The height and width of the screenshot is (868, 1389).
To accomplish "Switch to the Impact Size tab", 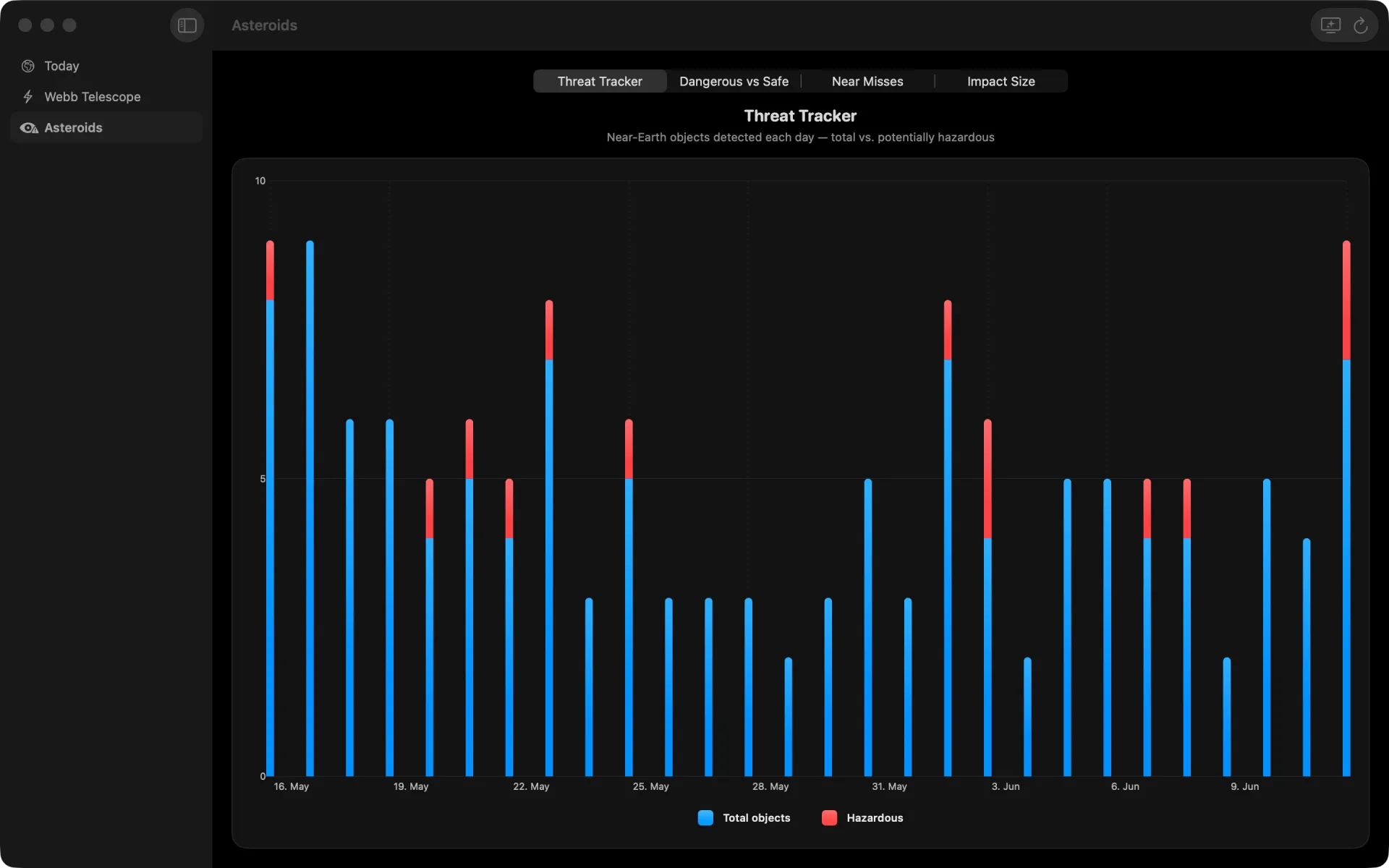I will coord(1001,81).
